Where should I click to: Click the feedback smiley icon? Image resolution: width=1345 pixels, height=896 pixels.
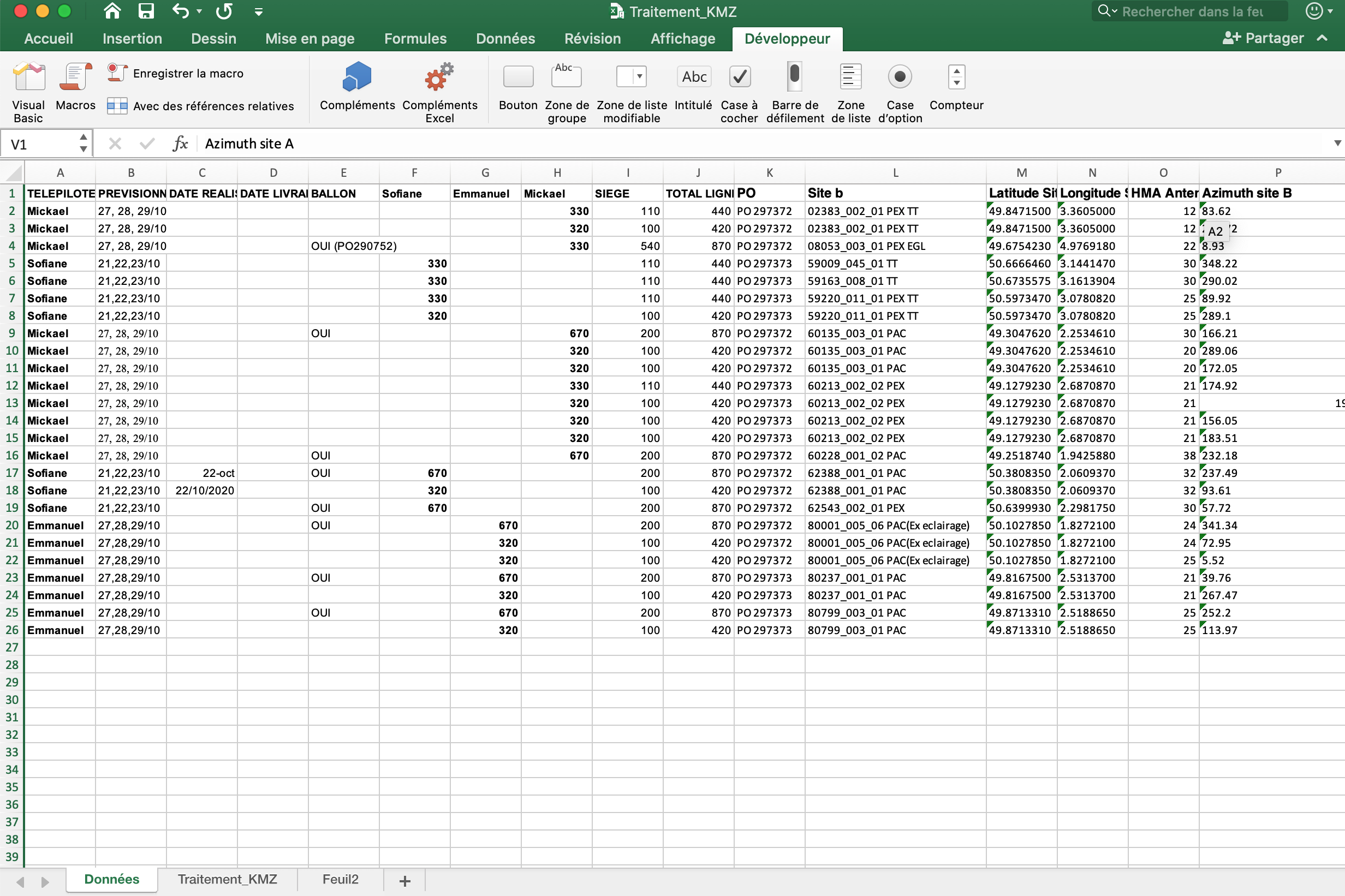(1314, 11)
